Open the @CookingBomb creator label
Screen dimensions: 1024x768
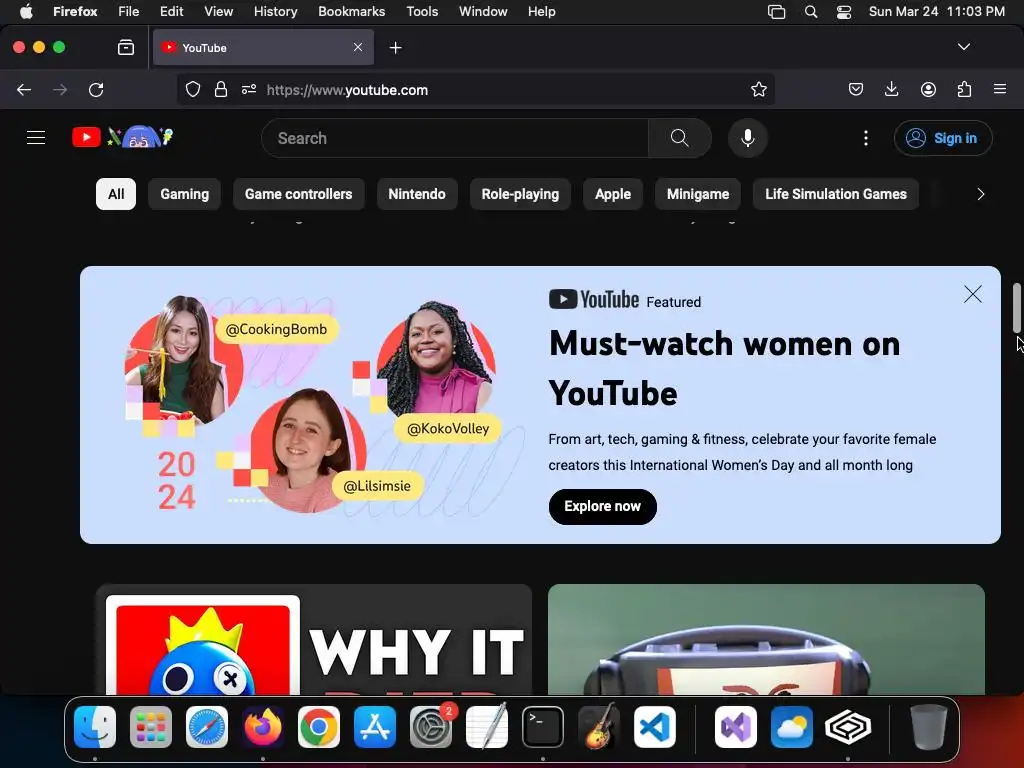tap(276, 329)
